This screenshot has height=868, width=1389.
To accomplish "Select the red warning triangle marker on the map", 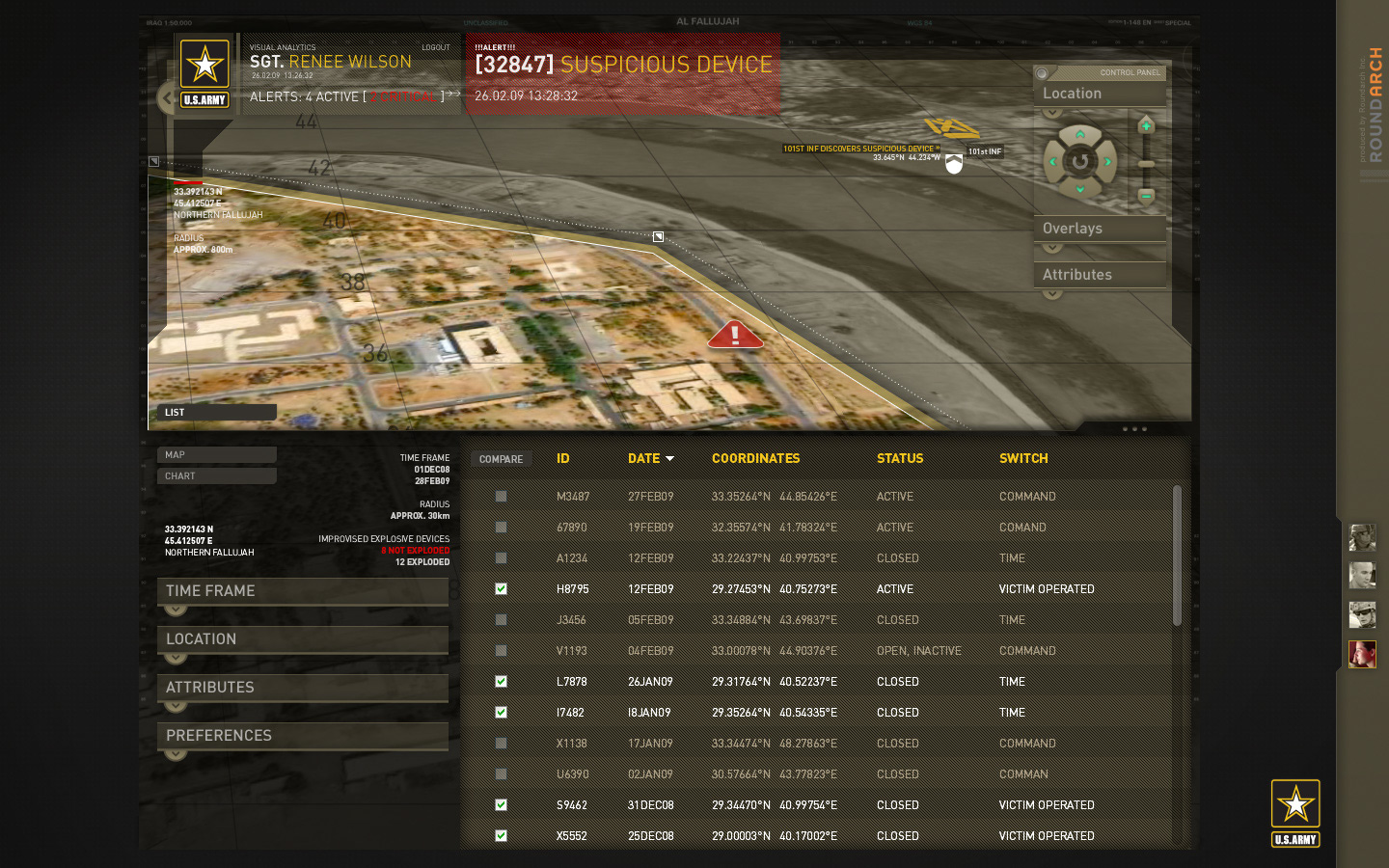I will 735,335.
